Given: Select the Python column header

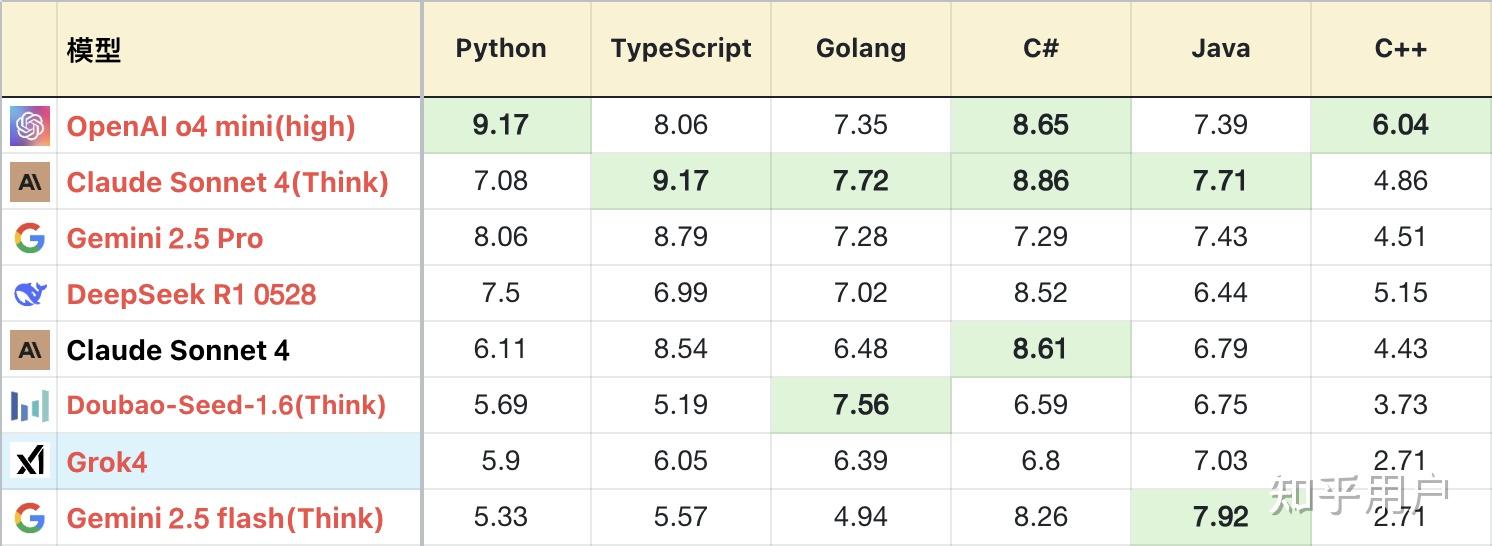Looking at the screenshot, I should pos(501,49).
